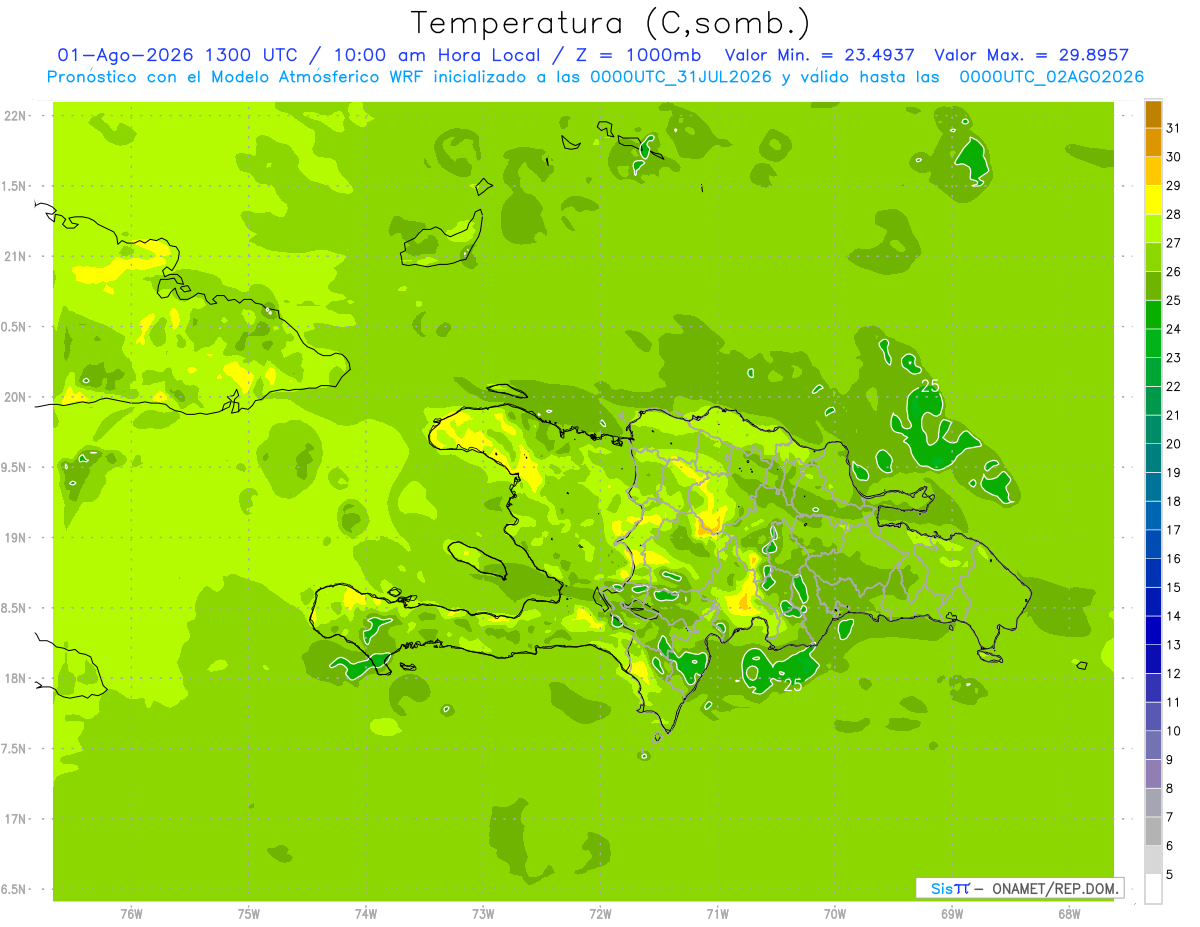Screen dimensions: 1200x927
Task: Pick the orange swatch between 30 and 31
Action: click(1153, 142)
